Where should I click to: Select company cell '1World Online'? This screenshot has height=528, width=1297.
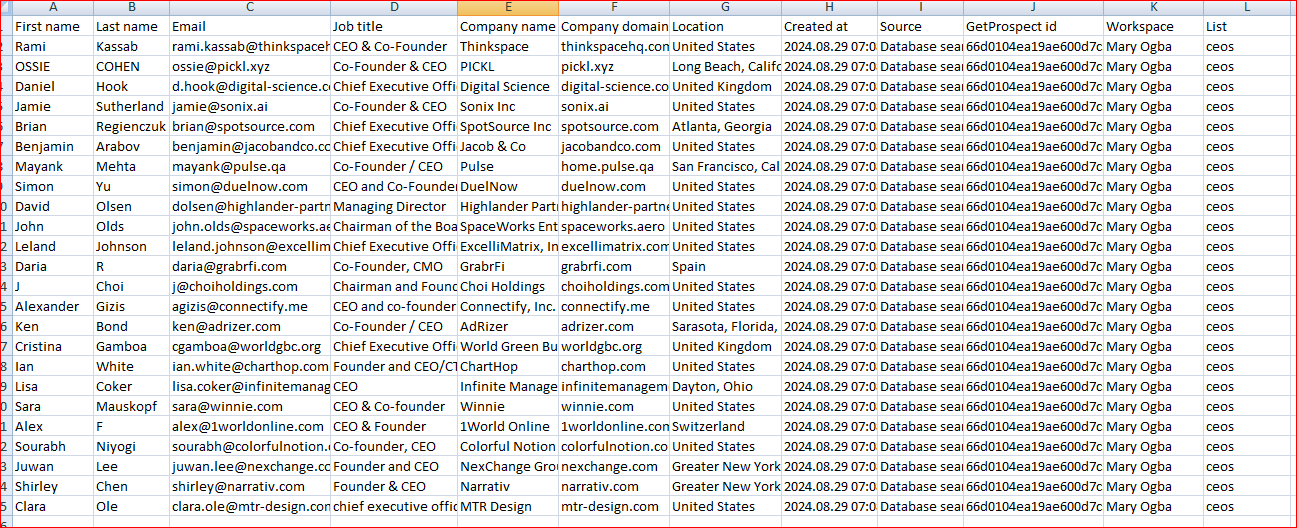pyautogui.click(x=508, y=426)
